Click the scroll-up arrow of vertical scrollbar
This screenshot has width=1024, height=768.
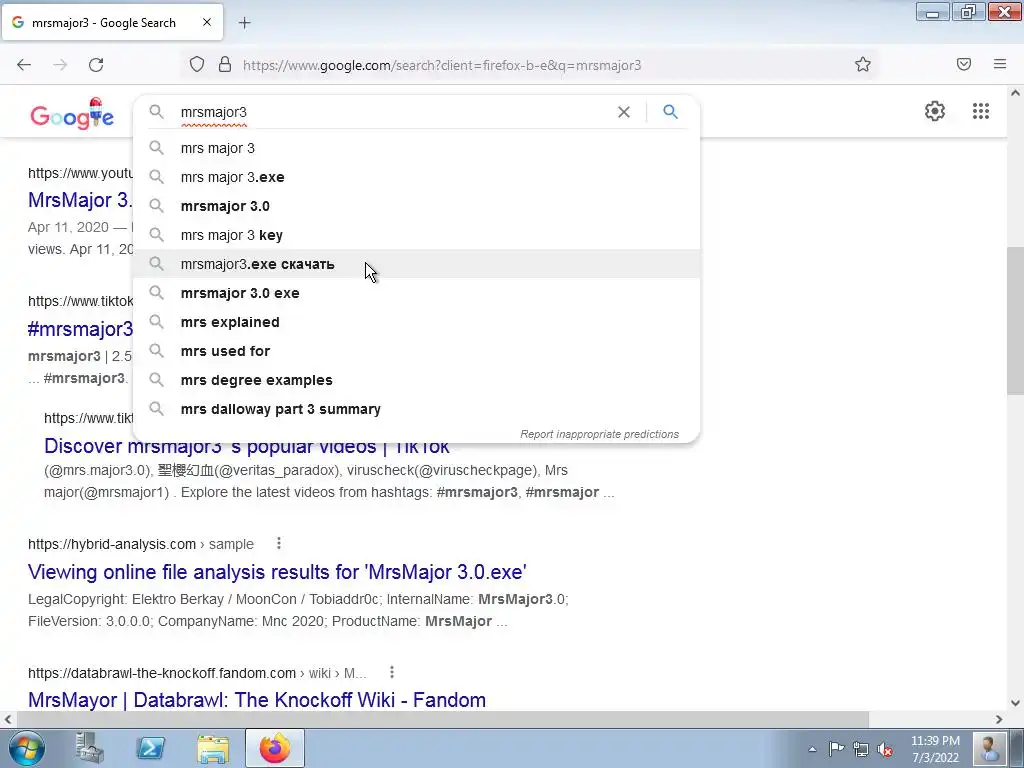[1015, 93]
